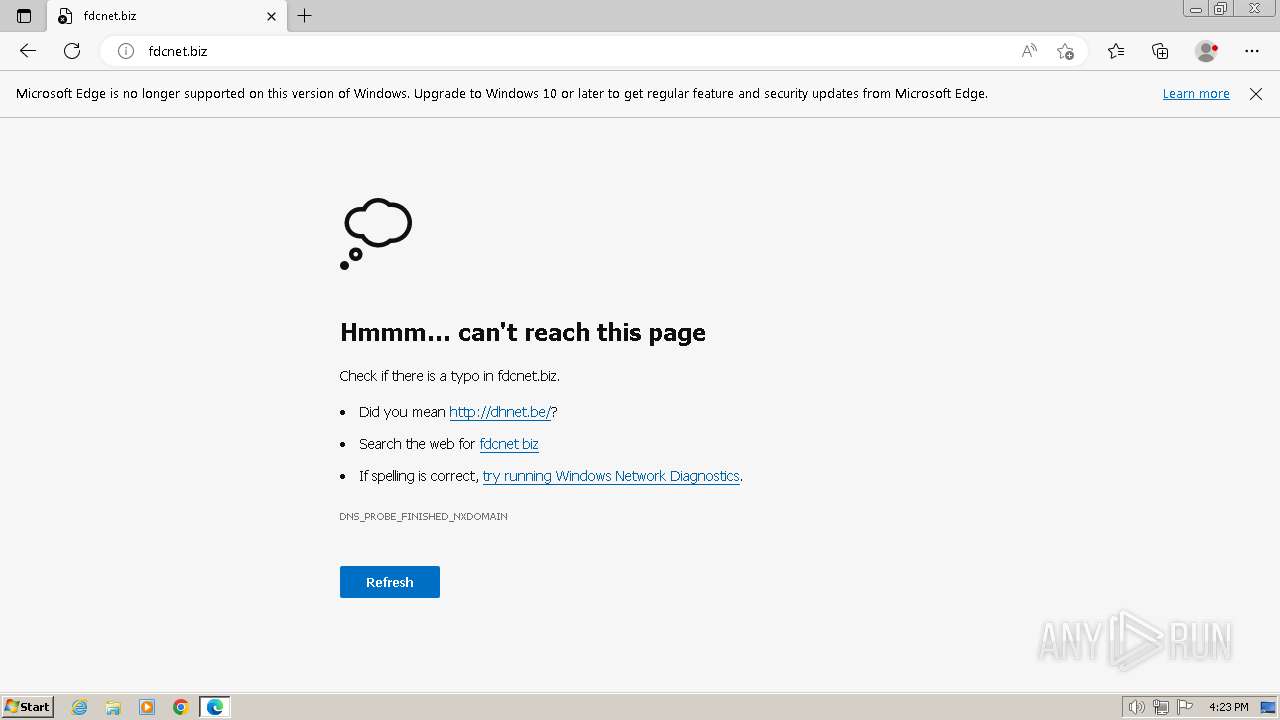
Task: Open a new tab with plus icon
Action: [305, 16]
